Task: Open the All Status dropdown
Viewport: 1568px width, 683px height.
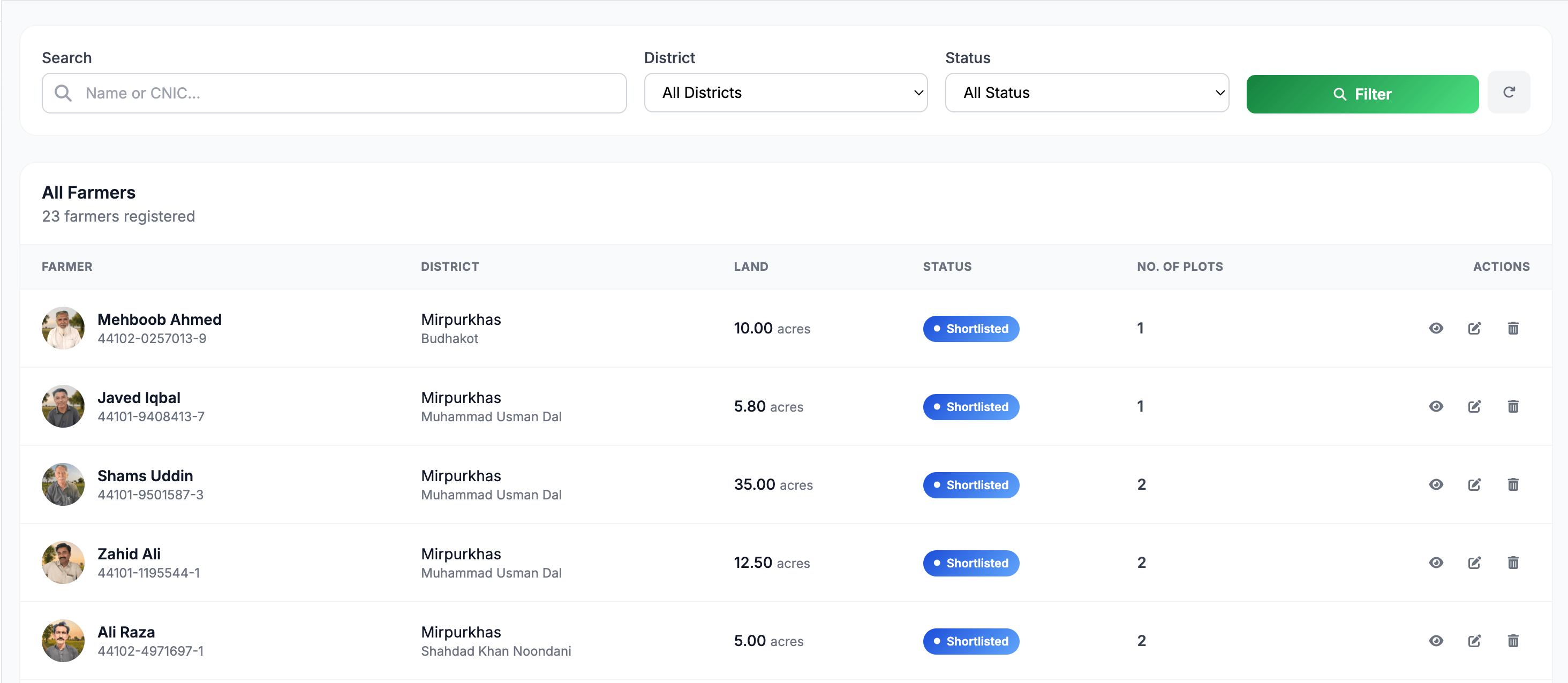Action: point(1087,93)
